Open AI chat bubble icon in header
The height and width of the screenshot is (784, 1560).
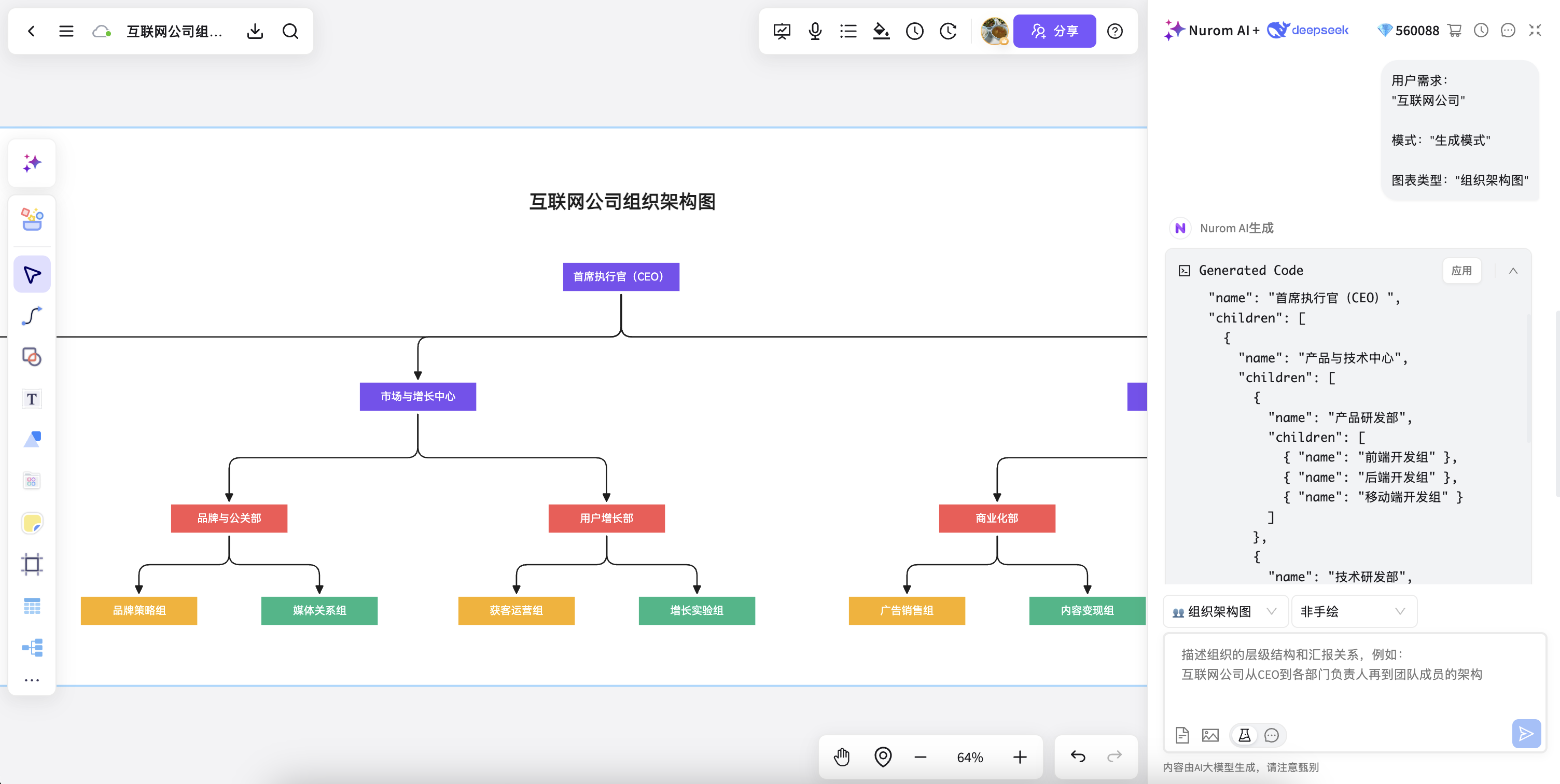[x=1508, y=30]
